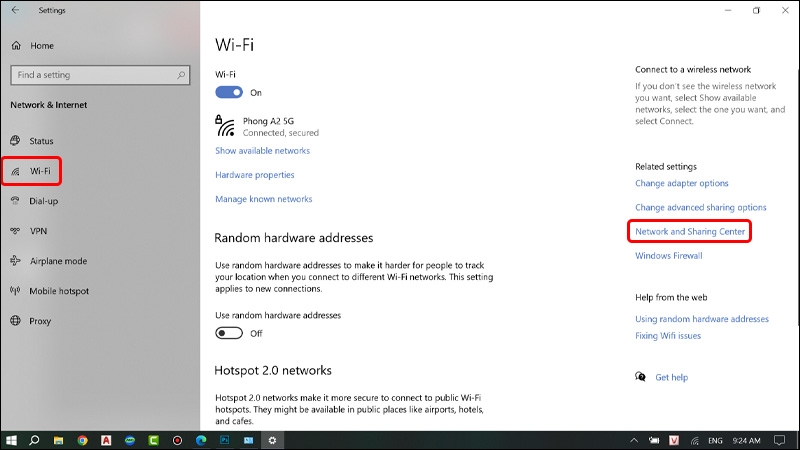Image resolution: width=800 pixels, height=450 pixels.
Task: Open Show available networks link
Action: coord(262,151)
